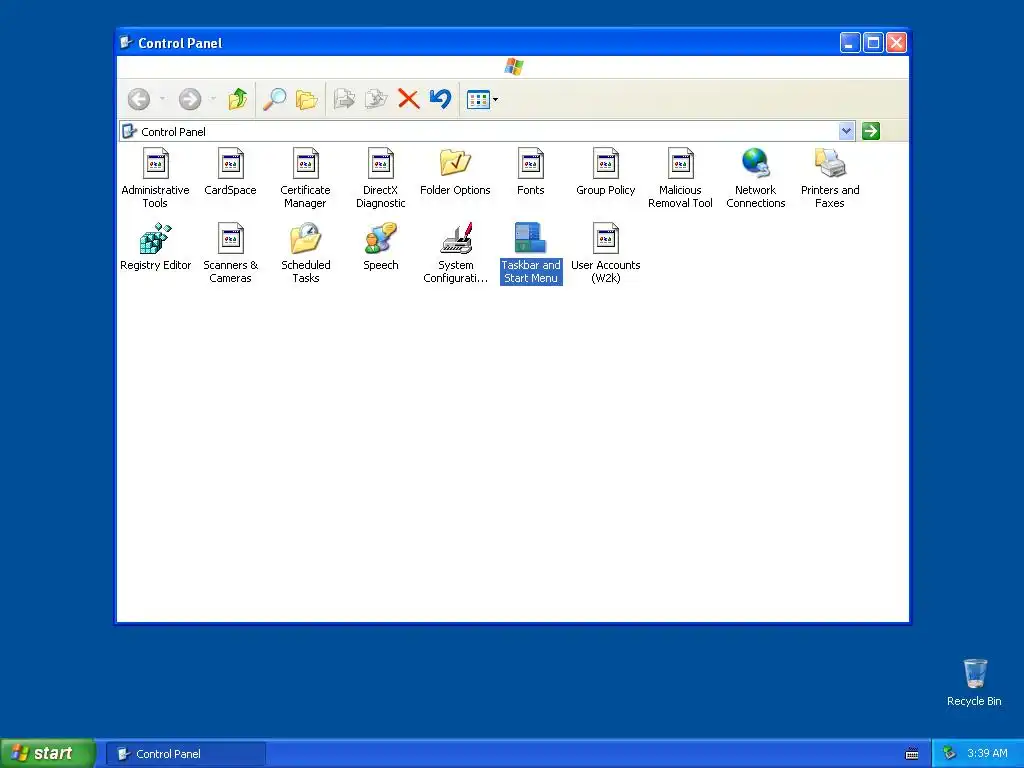
Task: Open the Search magnifier tool
Action: click(274, 99)
